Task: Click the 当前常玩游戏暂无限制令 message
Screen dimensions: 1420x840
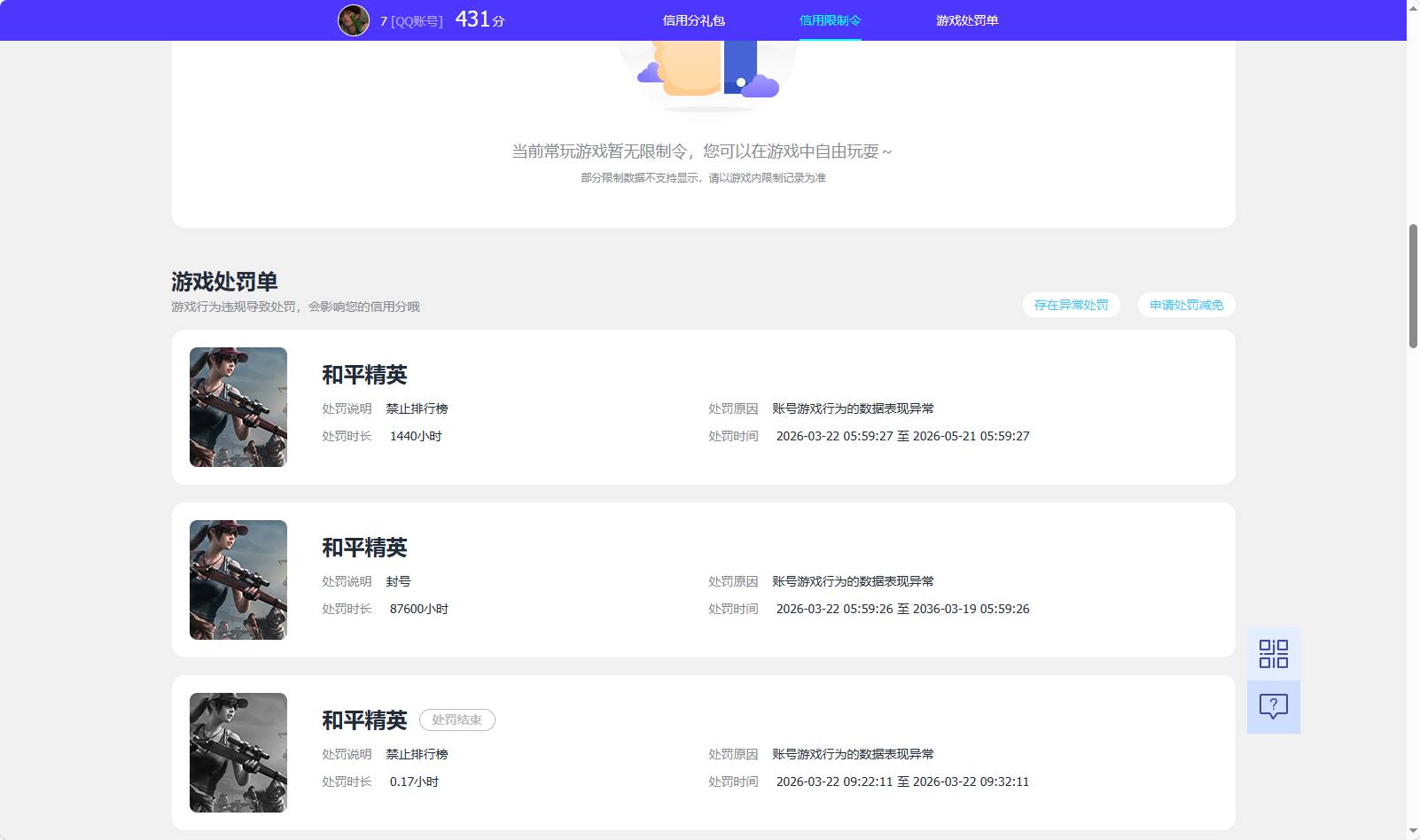Action: 702,152
